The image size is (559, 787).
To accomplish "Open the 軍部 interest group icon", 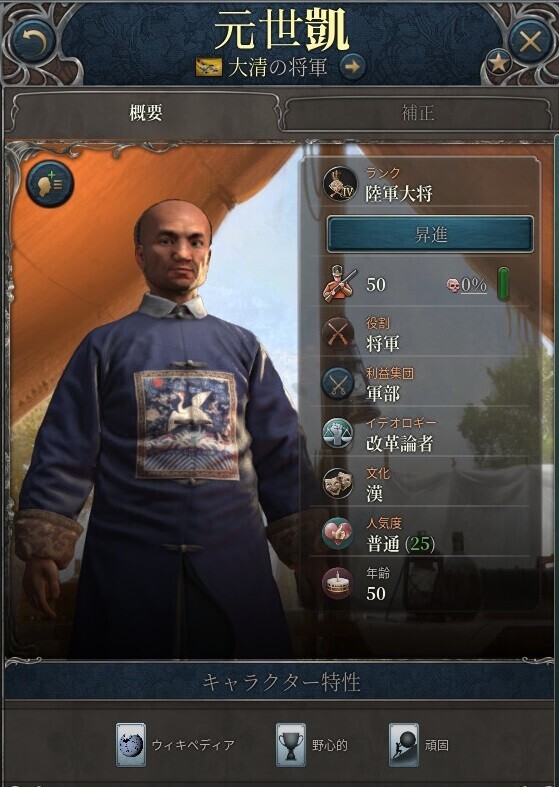I will 339,383.
